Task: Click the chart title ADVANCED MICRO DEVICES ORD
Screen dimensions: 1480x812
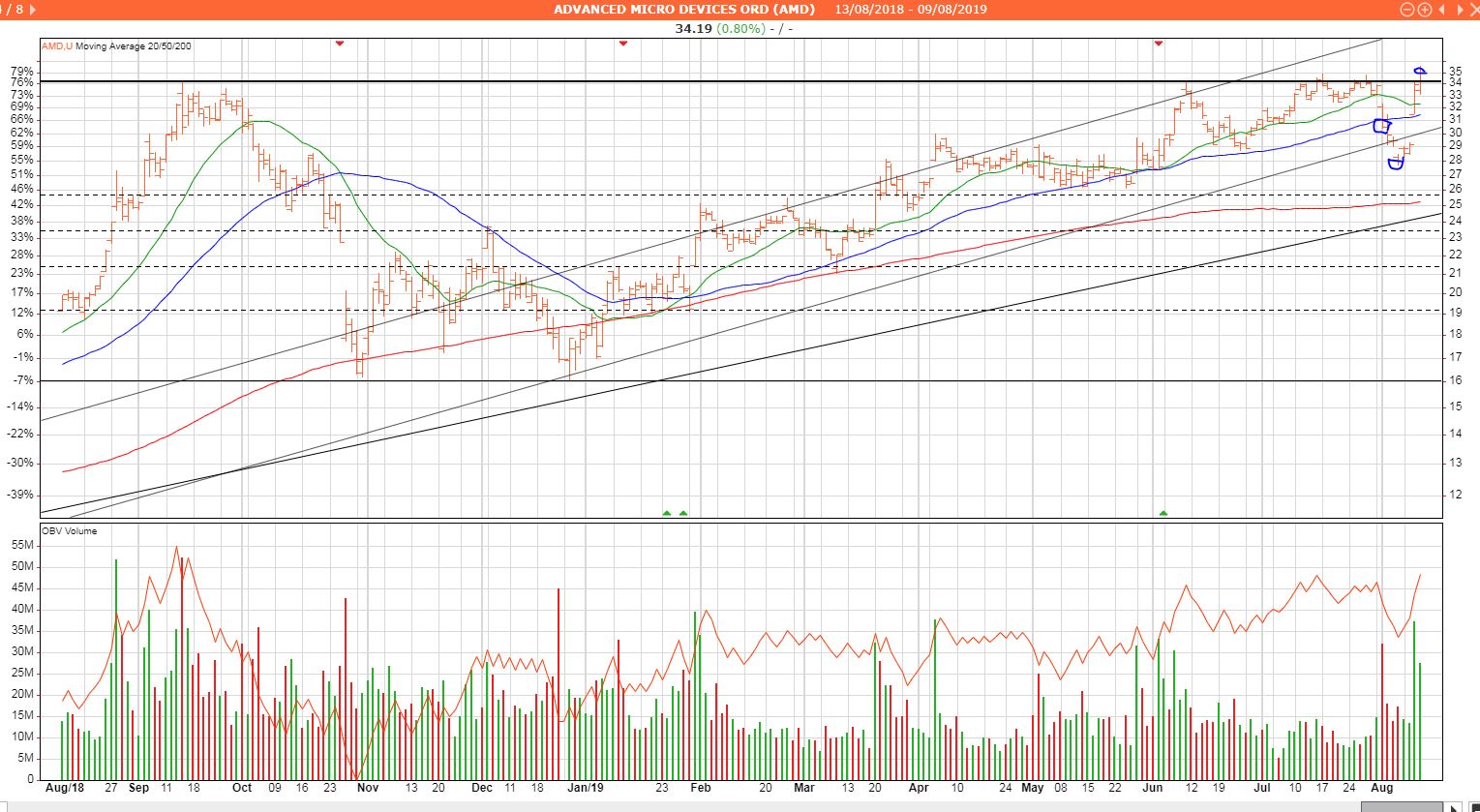Action: [683, 10]
